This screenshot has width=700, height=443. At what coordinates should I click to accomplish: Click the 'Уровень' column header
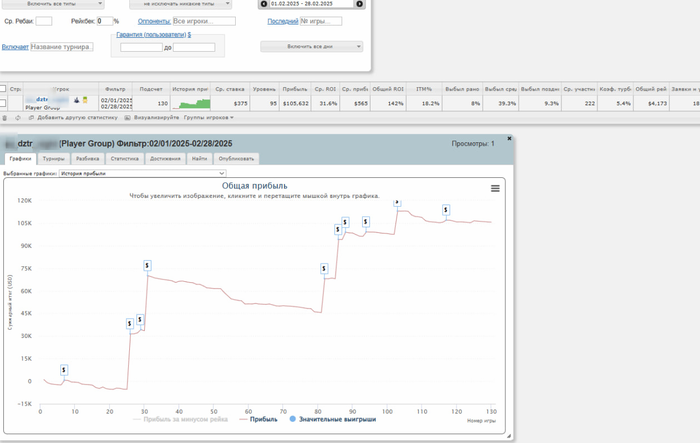[x=264, y=89]
